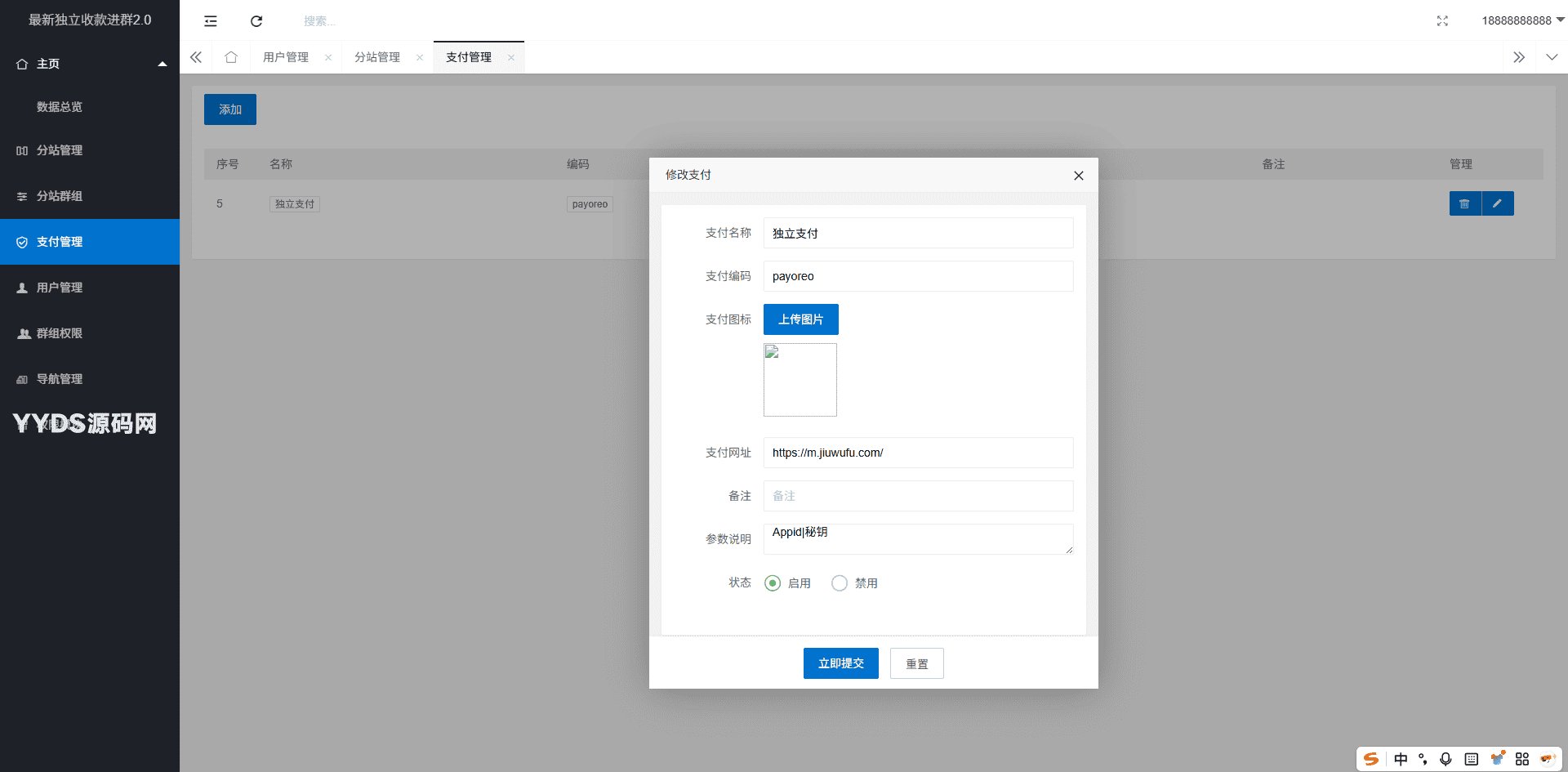Close the 修改支付 dialog
The width and height of the screenshot is (1568, 772).
coord(1079,176)
